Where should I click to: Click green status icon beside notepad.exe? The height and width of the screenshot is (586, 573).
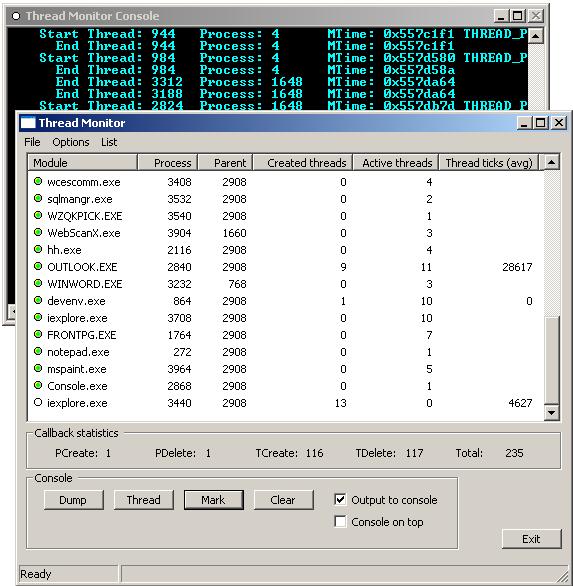38,351
